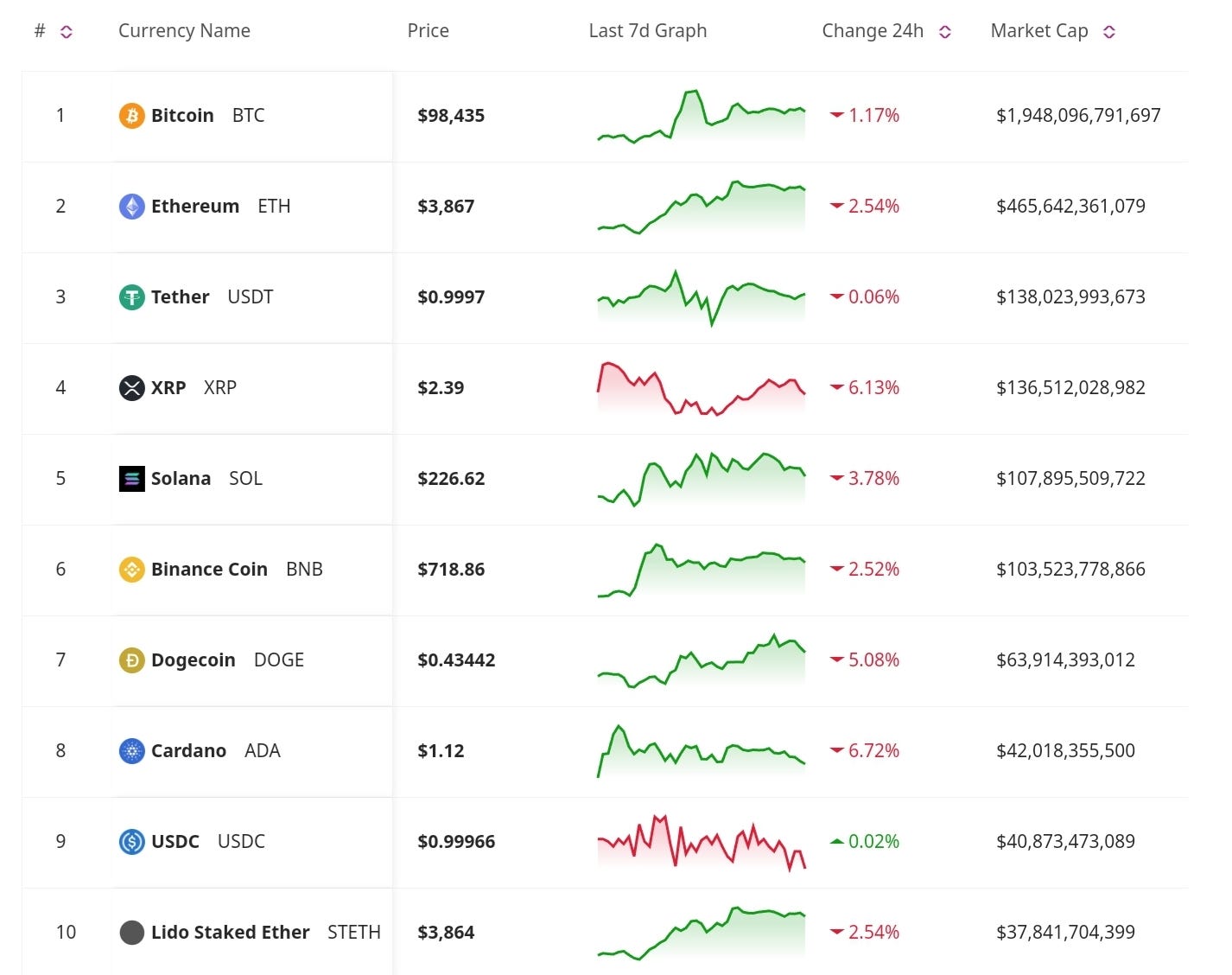1232x975 pixels.
Task: Click the 0.02% change value
Action: tap(873, 841)
